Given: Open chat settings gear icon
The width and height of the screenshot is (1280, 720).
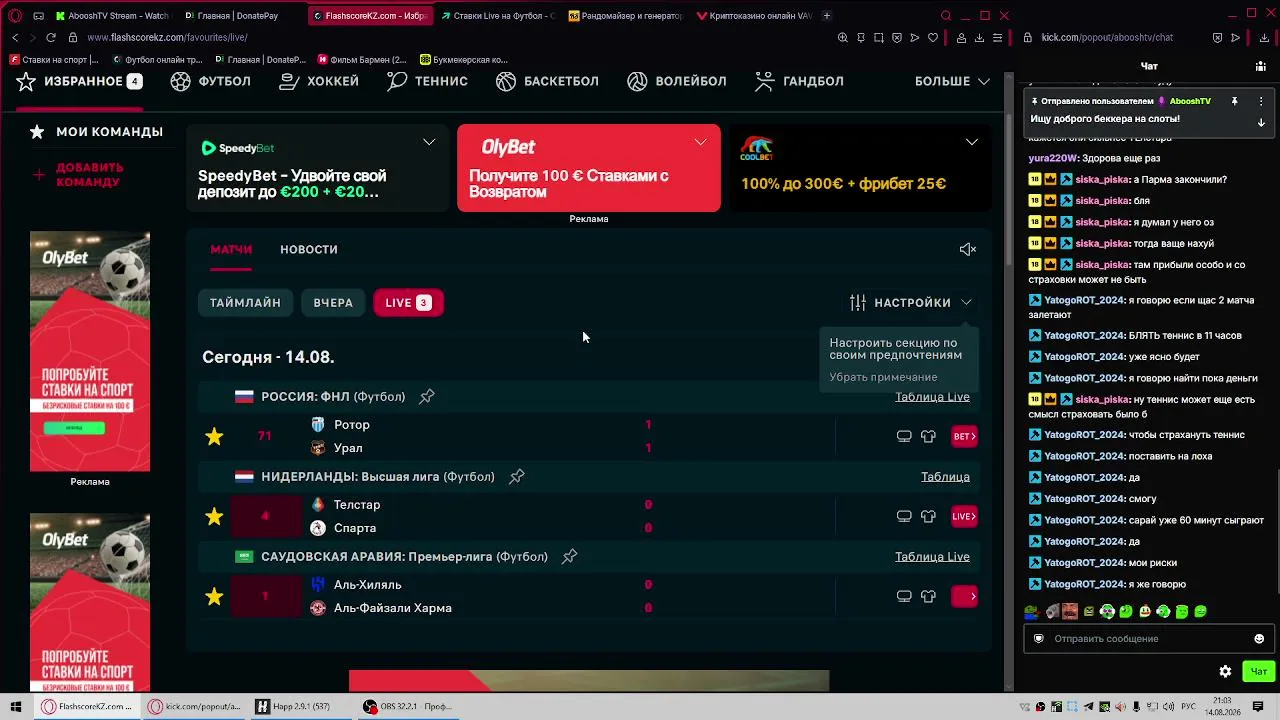Looking at the screenshot, I should [x=1225, y=672].
